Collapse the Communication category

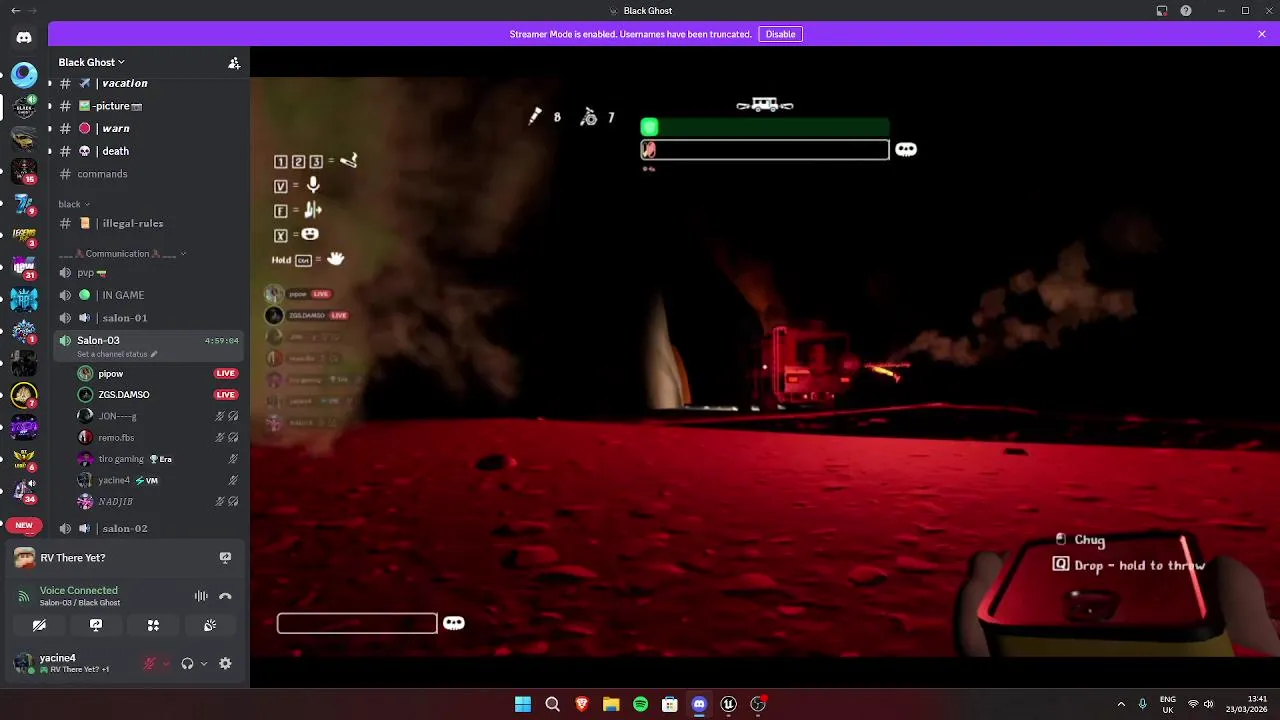coord(123,254)
